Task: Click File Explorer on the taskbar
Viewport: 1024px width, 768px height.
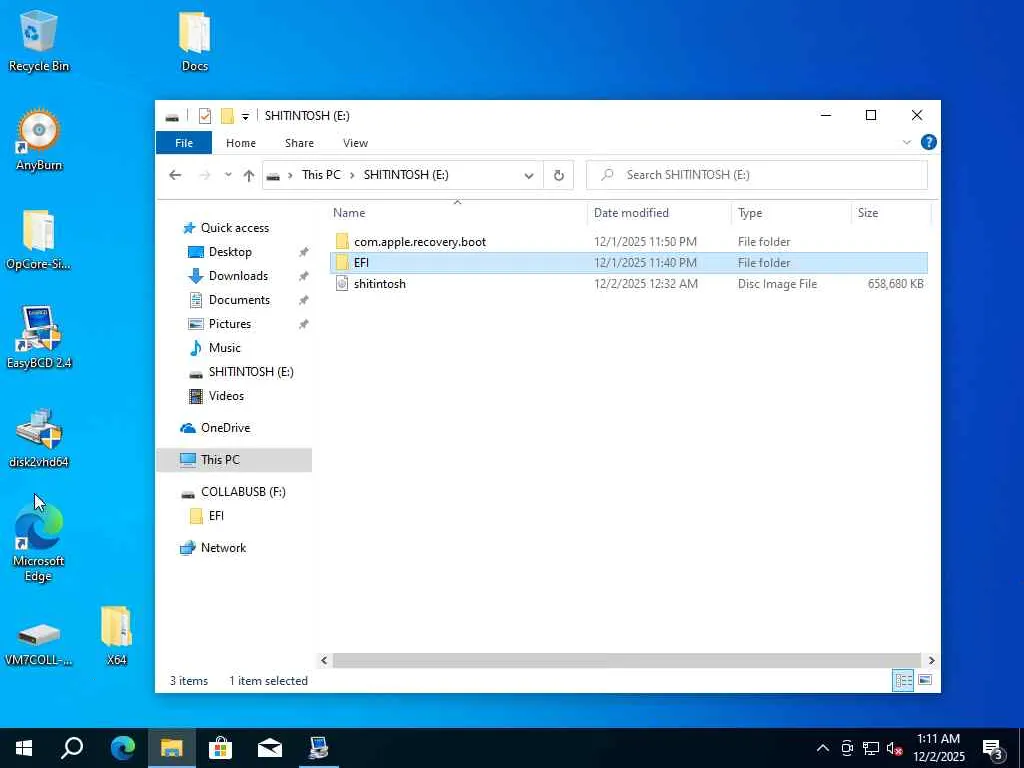Action: 172,748
